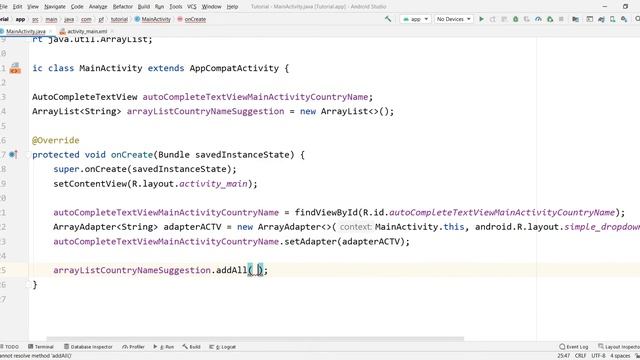Click the class gutter icon beside MainActivity declaration
This screenshot has height=360, width=640.
(15, 68)
